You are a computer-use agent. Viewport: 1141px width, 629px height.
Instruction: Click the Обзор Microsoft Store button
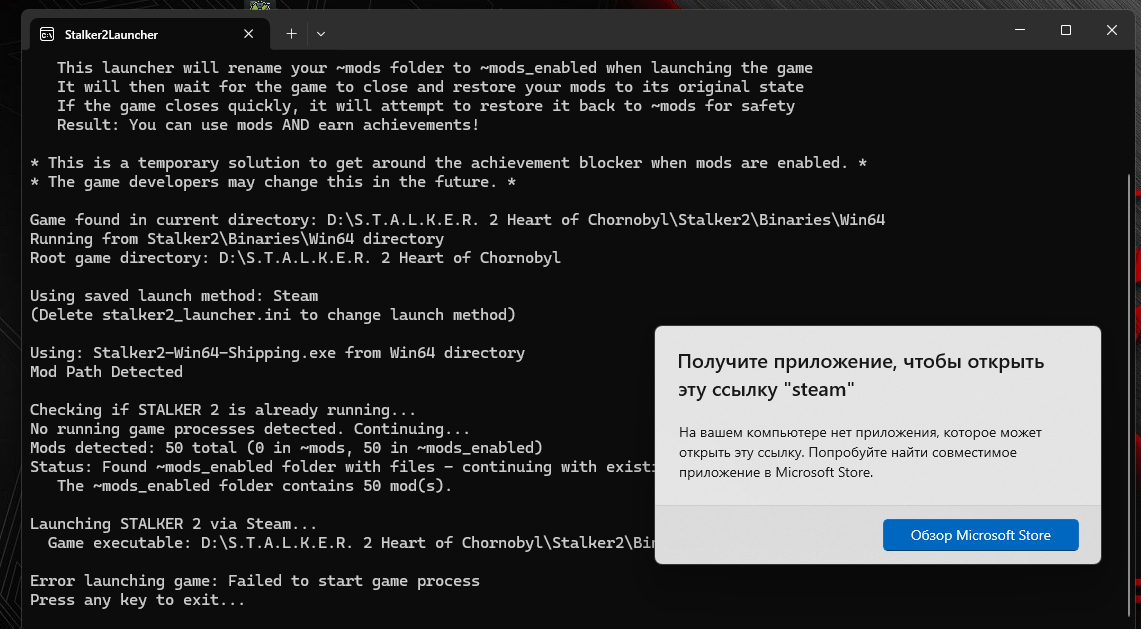[980, 535]
